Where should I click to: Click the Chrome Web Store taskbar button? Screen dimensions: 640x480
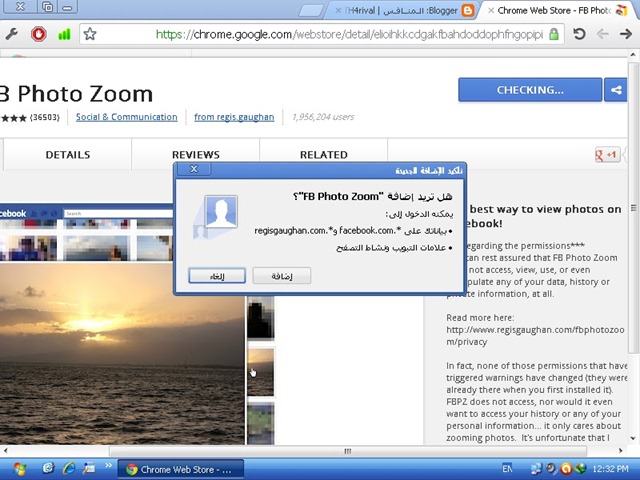pos(180,469)
